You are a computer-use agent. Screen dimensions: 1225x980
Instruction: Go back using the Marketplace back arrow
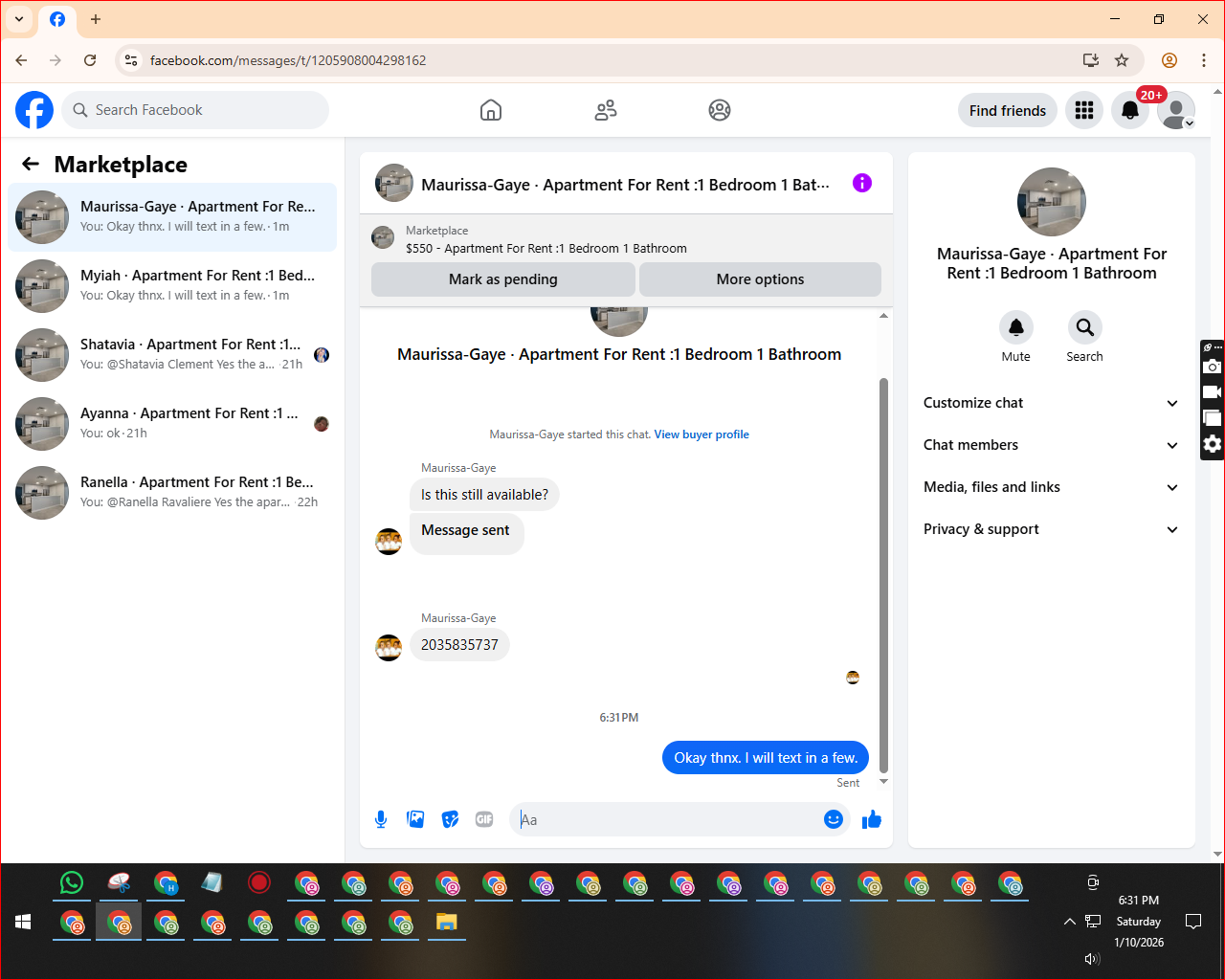(31, 164)
